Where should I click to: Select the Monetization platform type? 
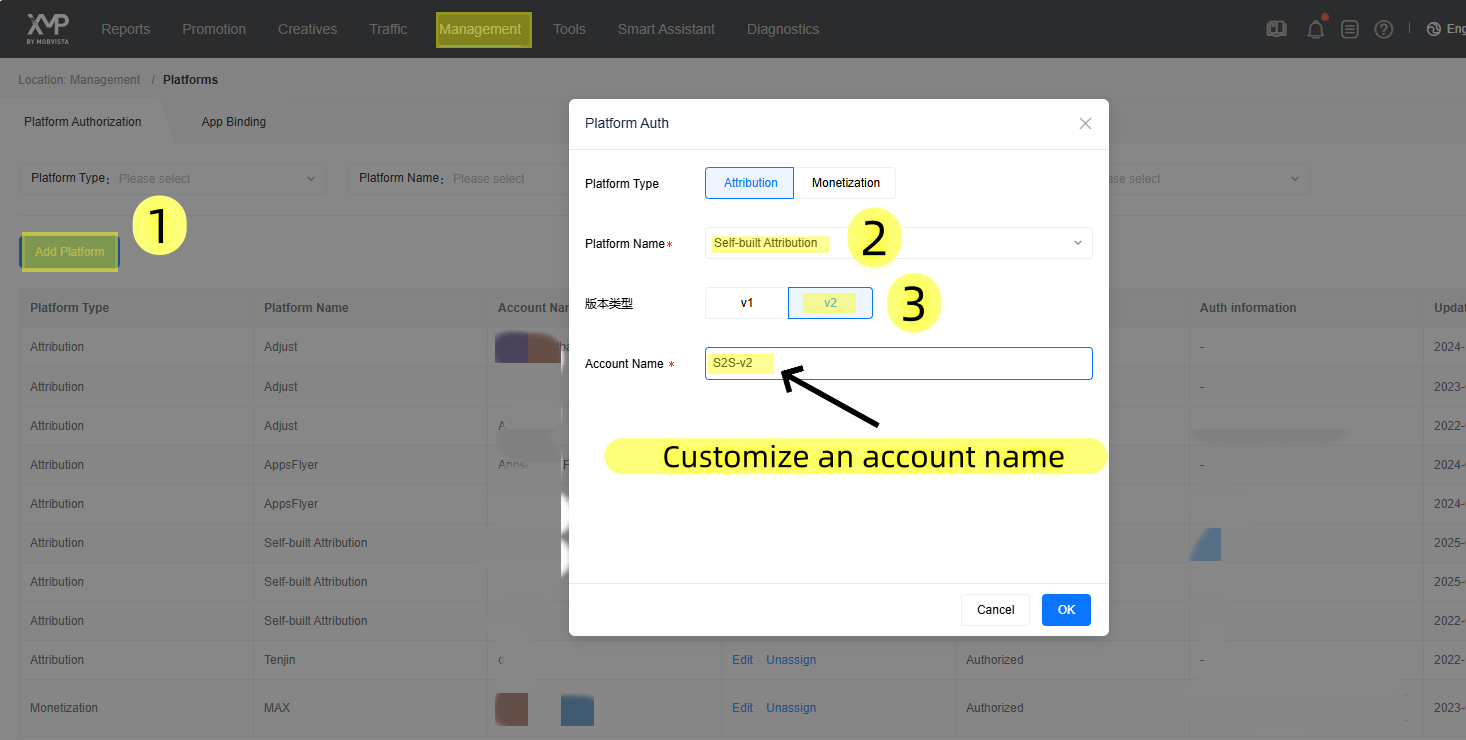tap(845, 183)
